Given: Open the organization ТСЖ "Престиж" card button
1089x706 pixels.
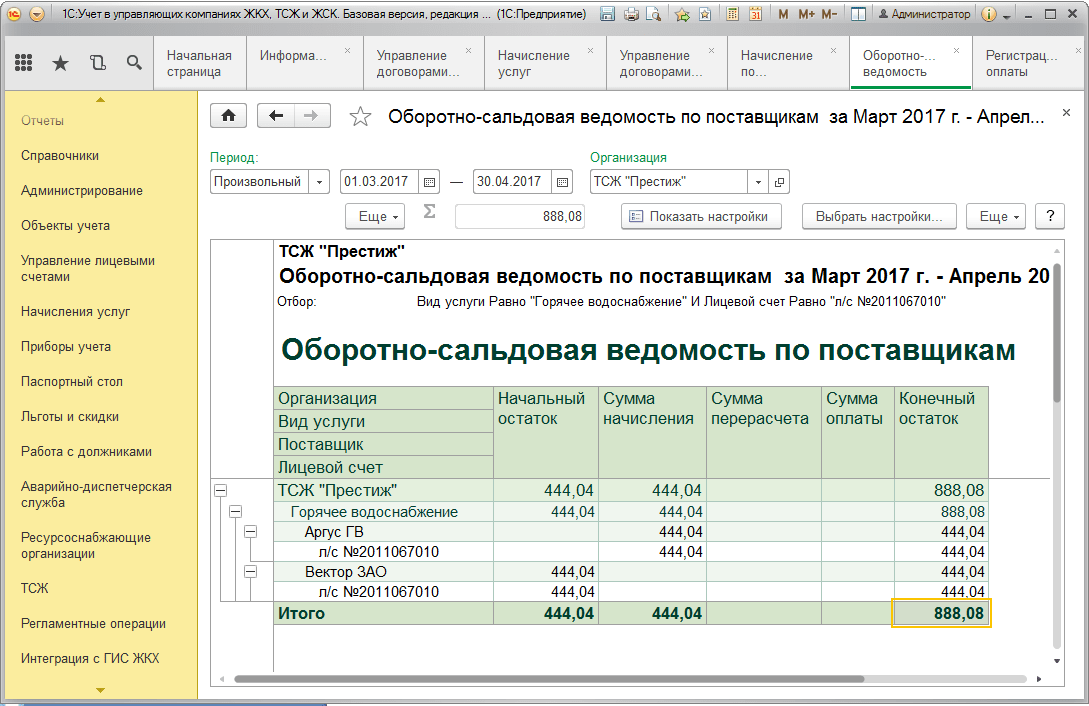Looking at the screenshot, I should pyautogui.click(x=779, y=182).
